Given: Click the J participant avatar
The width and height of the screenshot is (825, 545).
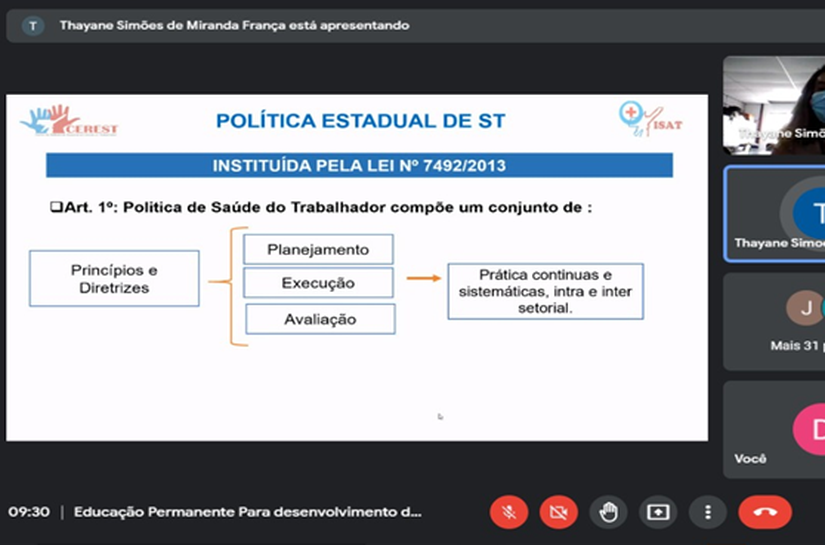Looking at the screenshot, I should click(x=805, y=308).
